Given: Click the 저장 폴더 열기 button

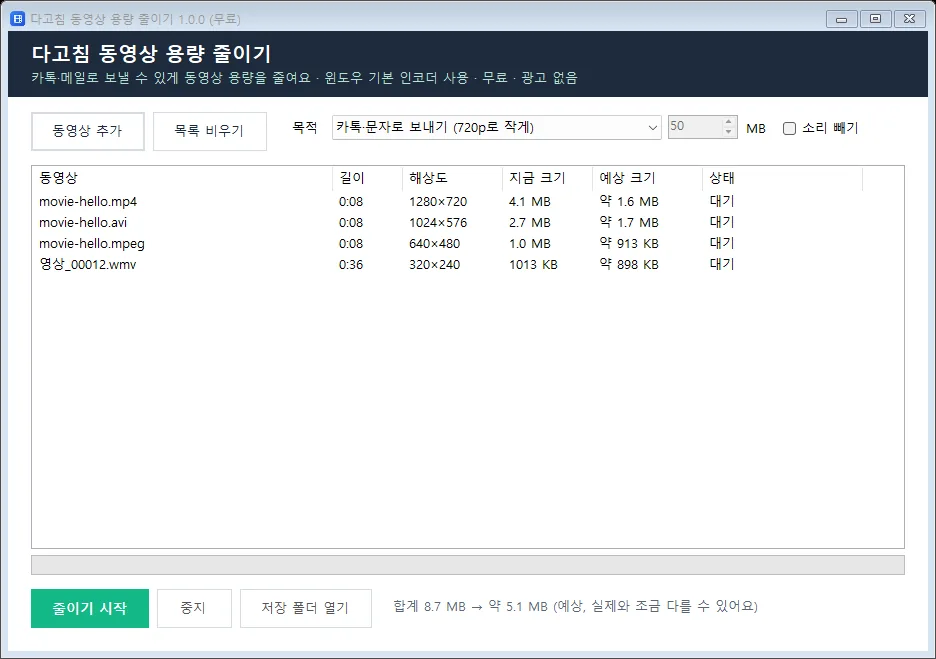Looking at the screenshot, I should click(306, 608).
